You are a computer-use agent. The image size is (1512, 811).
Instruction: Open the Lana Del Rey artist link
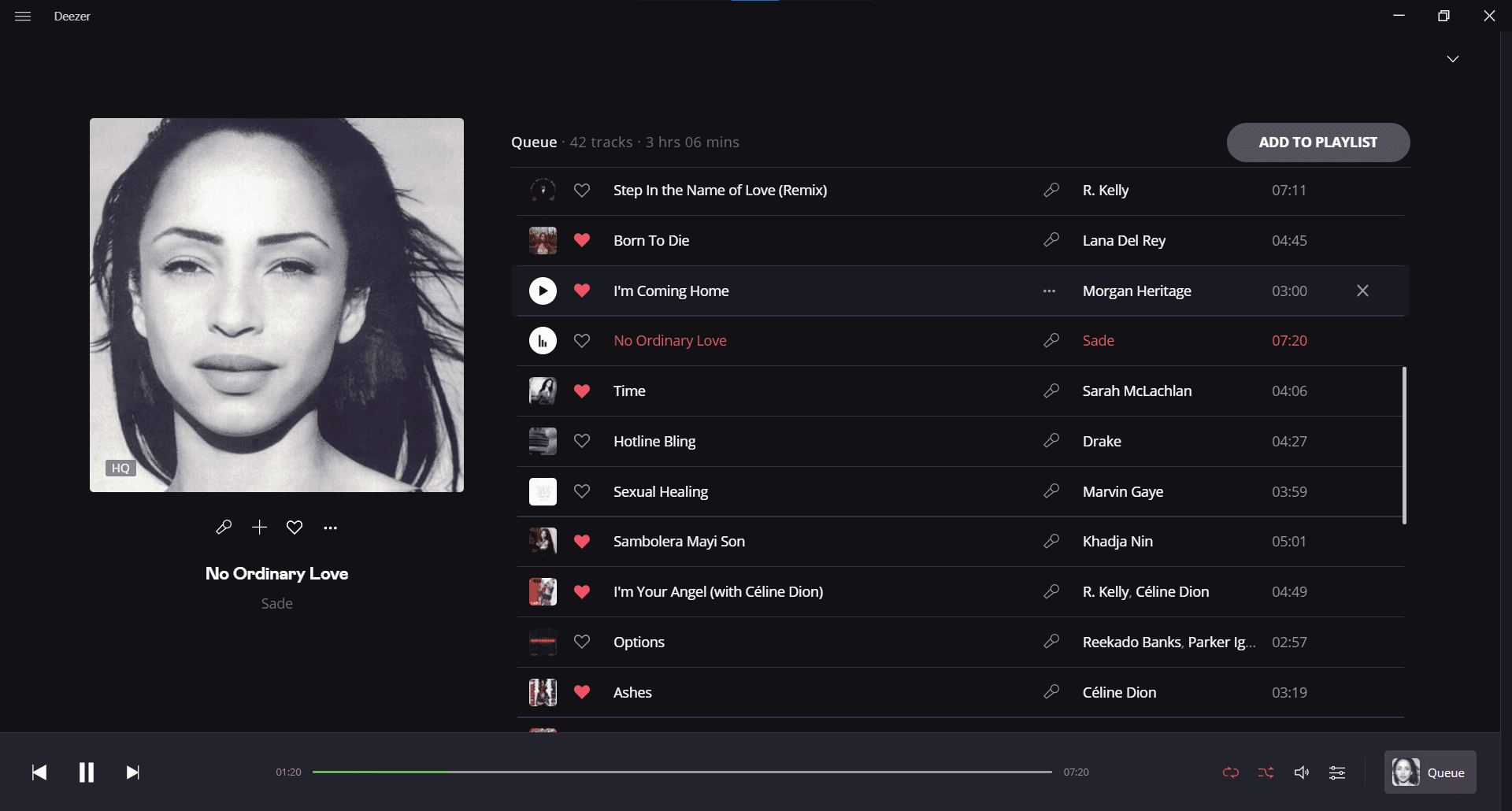[x=1124, y=241]
